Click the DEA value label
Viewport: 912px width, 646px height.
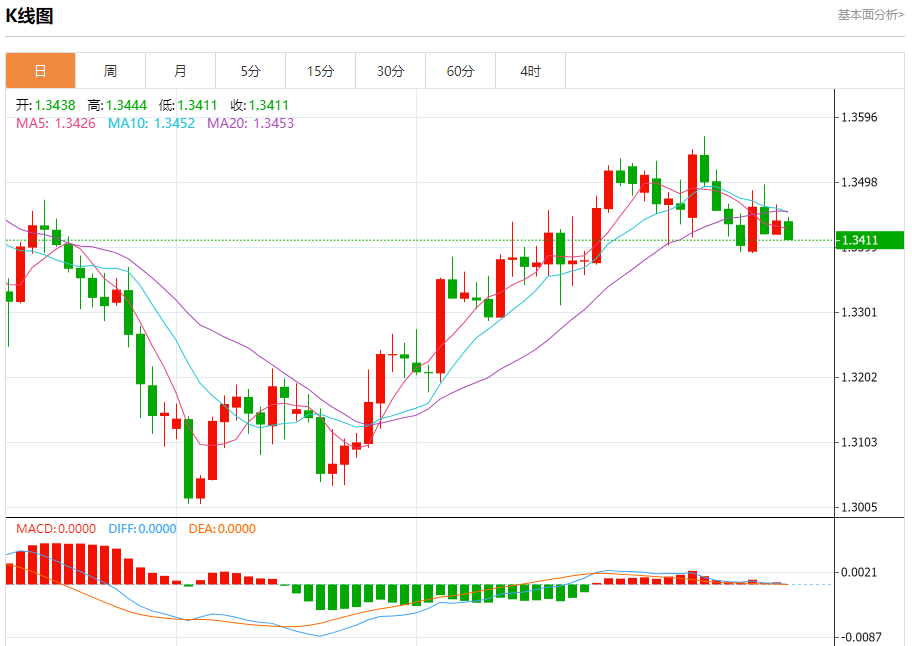[221, 529]
